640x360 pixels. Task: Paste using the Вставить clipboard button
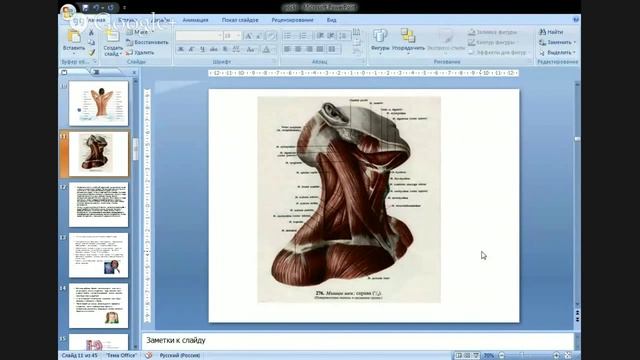pos(74,41)
